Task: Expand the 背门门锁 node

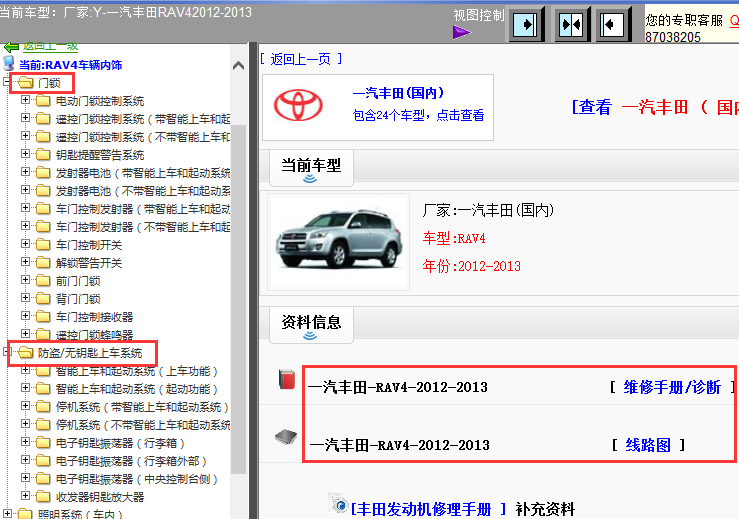Action: click(25, 298)
